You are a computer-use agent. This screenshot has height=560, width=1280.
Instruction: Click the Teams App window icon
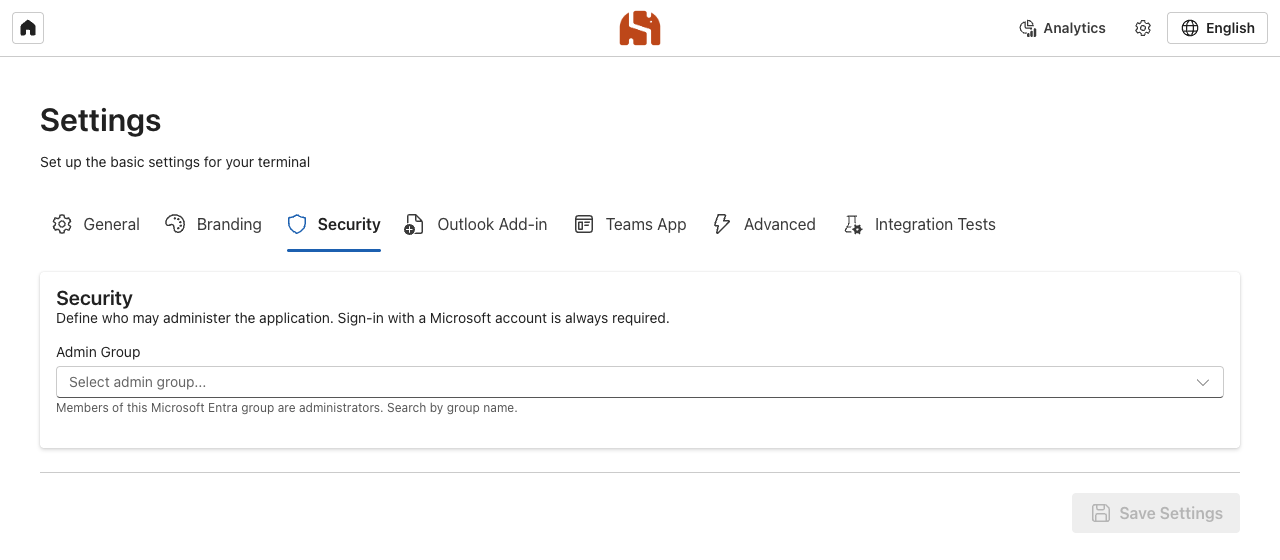pos(584,224)
